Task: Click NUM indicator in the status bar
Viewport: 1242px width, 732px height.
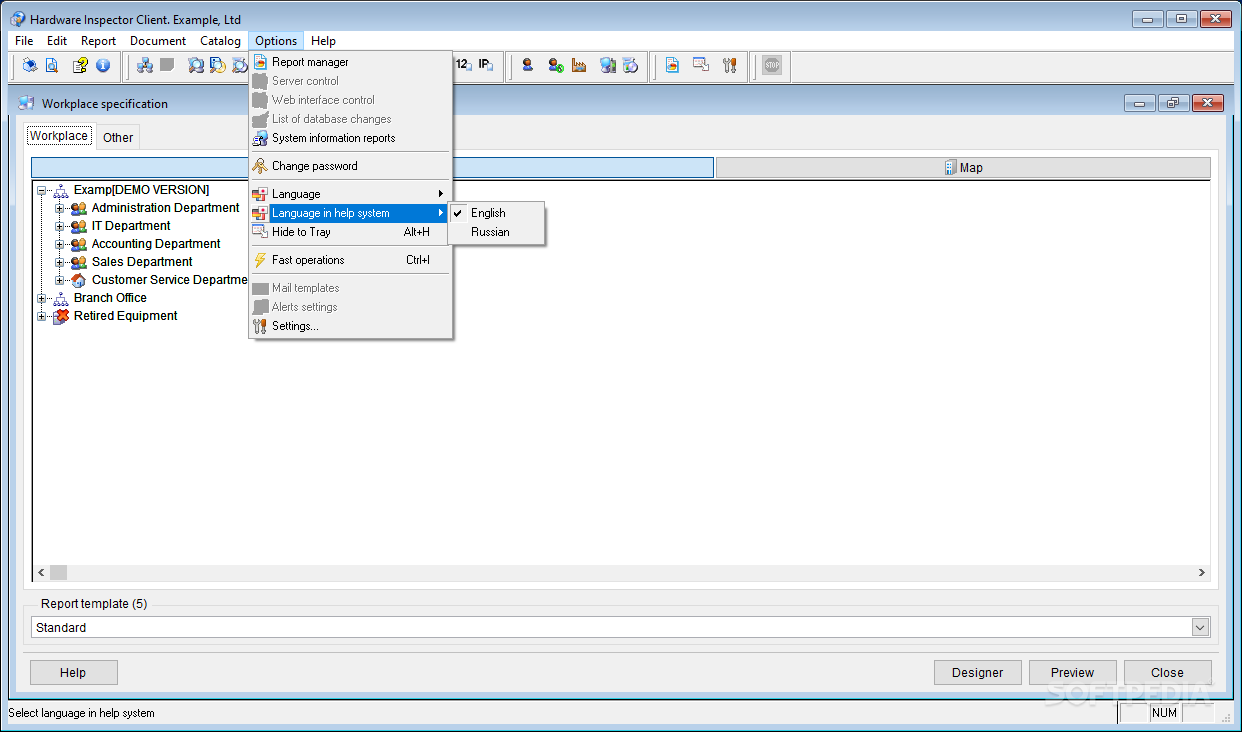Action: tap(1164, 713)
